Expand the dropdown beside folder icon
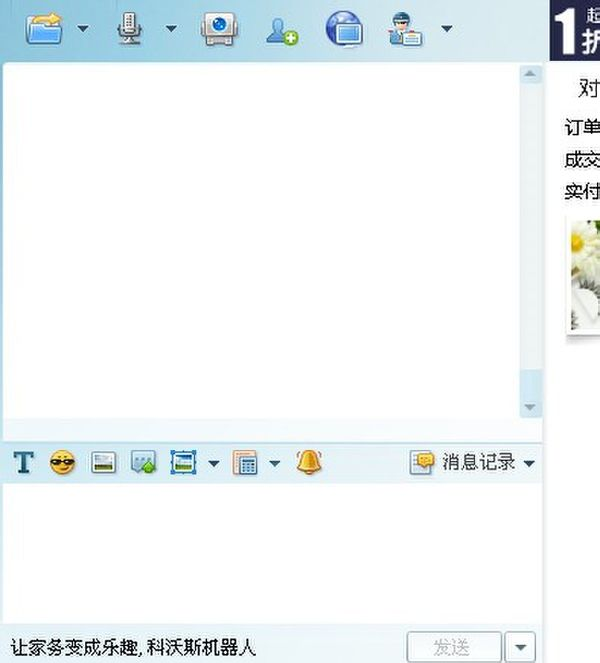Screen dimensions: 600x663 (82, 29)
